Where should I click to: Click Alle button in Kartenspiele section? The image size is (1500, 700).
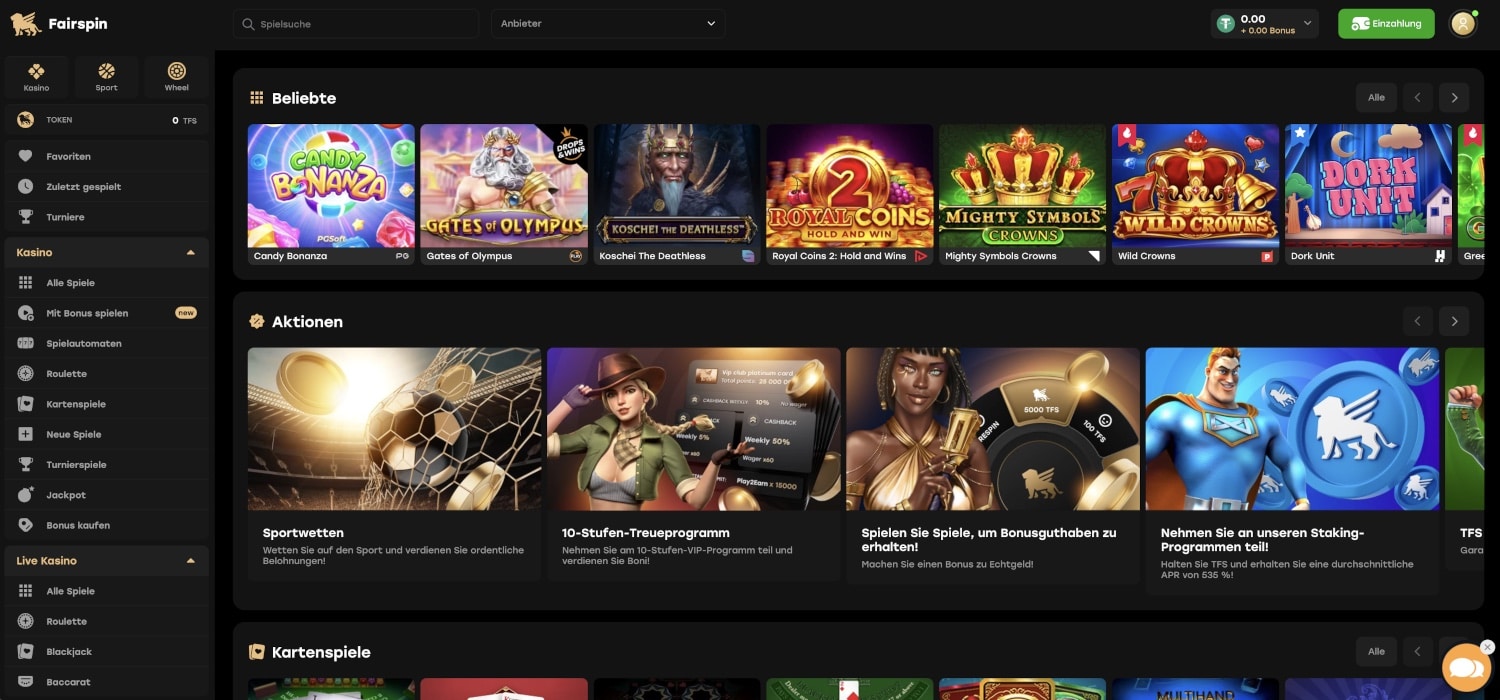pos(1376,651)
